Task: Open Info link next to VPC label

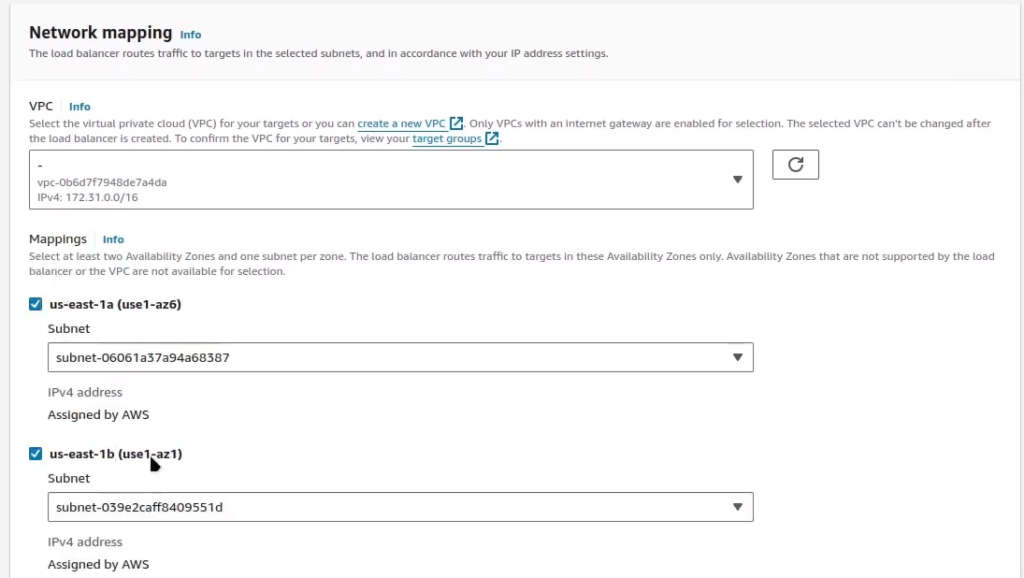Action: pos(80,106)
